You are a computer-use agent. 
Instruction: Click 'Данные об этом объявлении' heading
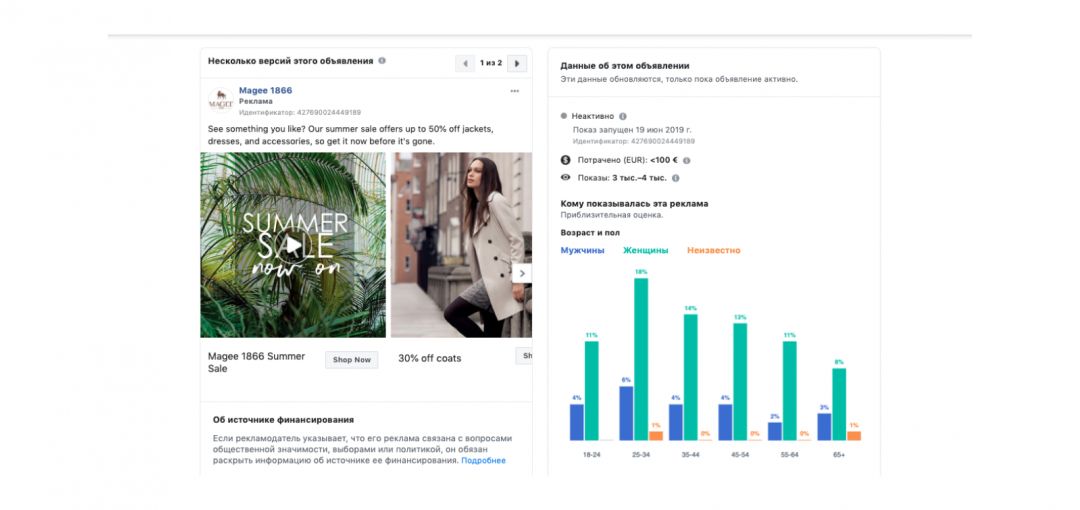pyautogui.click(x=625, y=66)
